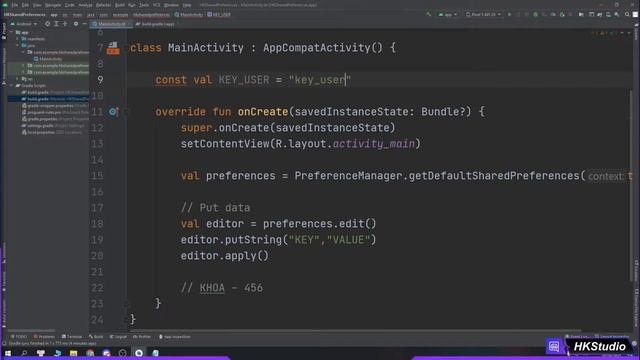Viewport: 640px width, 360px height.
Task: Click the fold marker beside line 23
Action: [126, 304]
